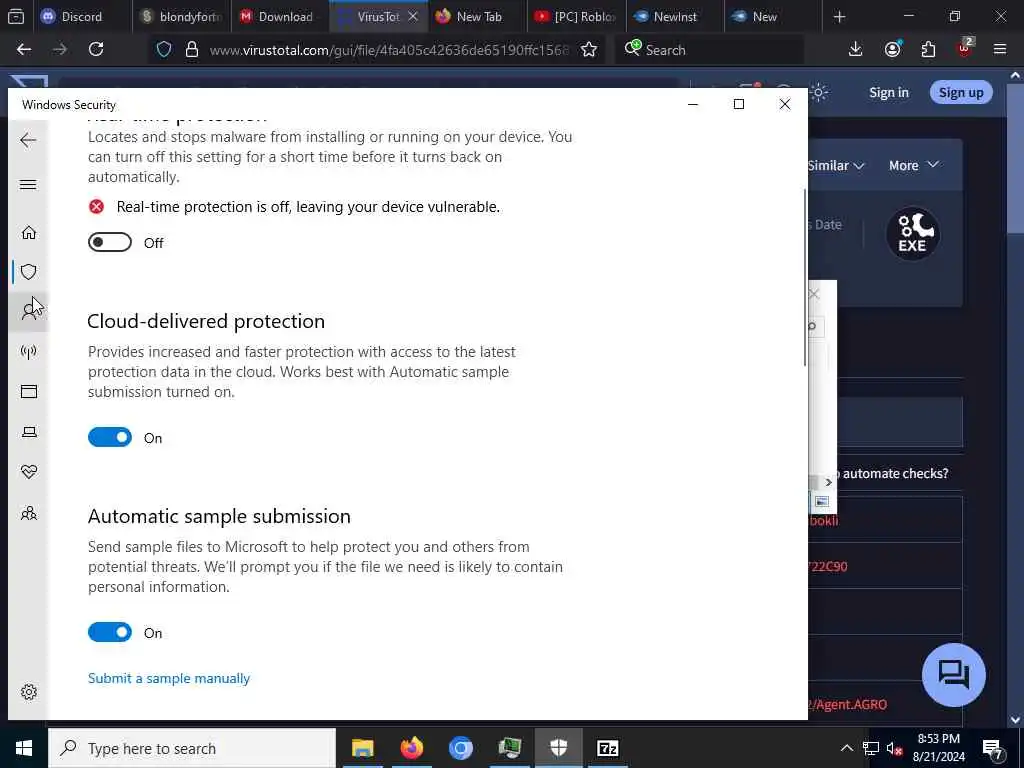Open Home in Windows Security sidebar
This screenshot has height=768, width=1024.
29,232
